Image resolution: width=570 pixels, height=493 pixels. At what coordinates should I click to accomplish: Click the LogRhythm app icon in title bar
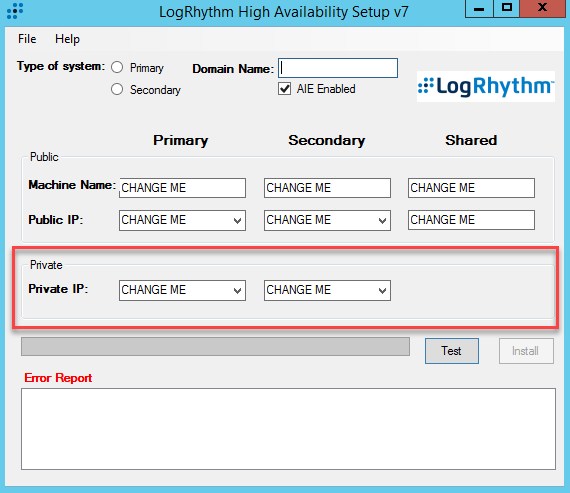(15, 11)
